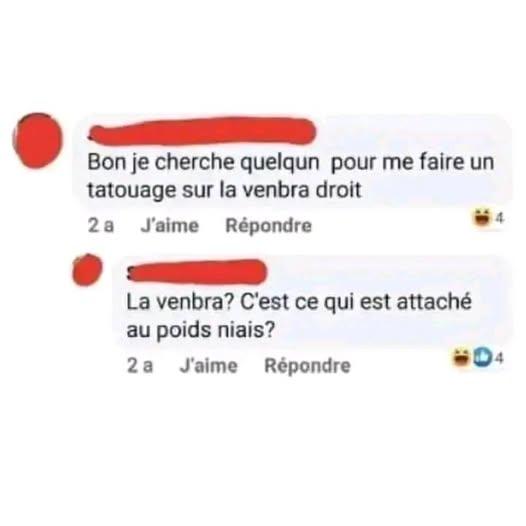Reply to 'La venbra?' comment via Répondre
The width and height of the screenshot is (526, 526).
(x=307, y=365)
